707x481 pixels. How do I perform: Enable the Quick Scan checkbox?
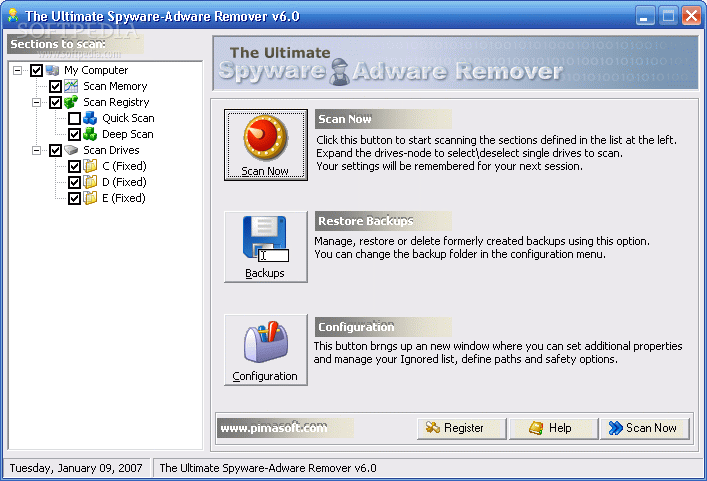click(74, 119)
